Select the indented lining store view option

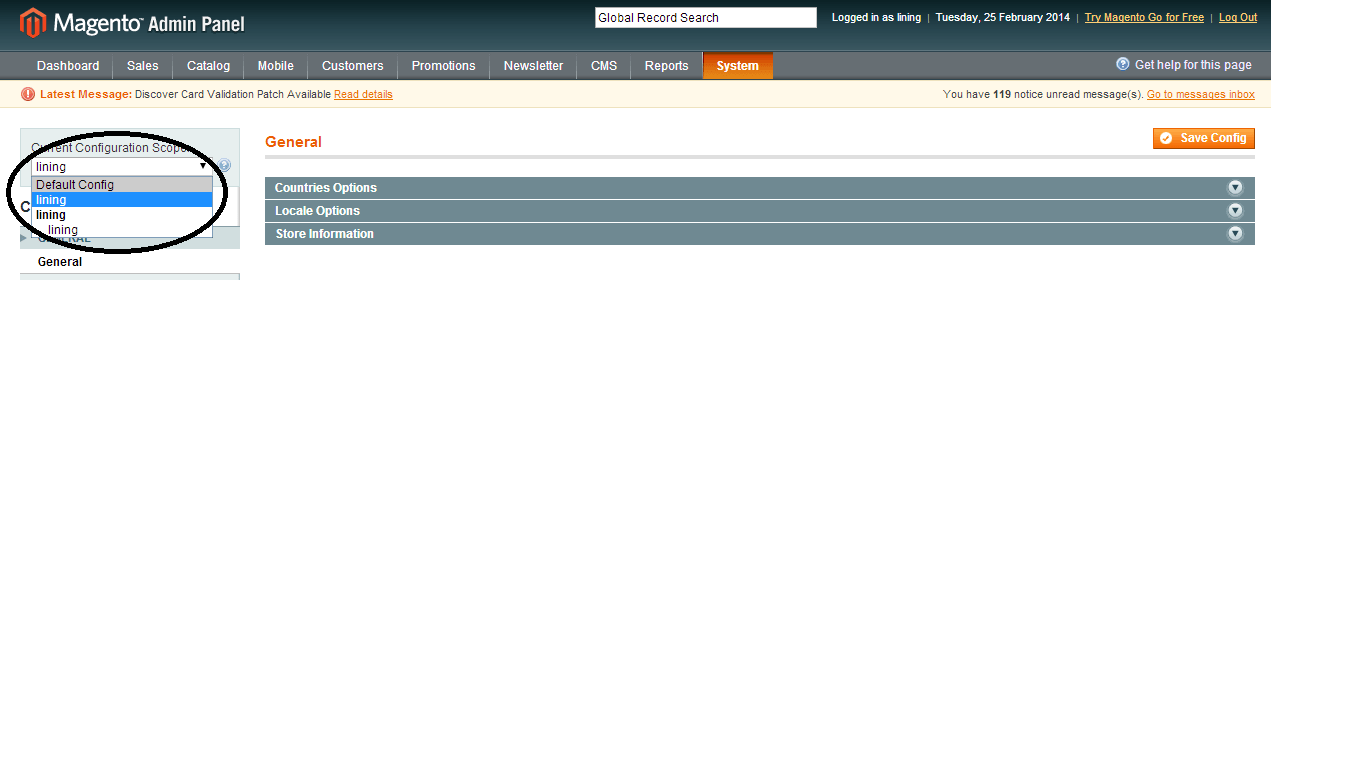pyautogui.click(x=122, y=230)
